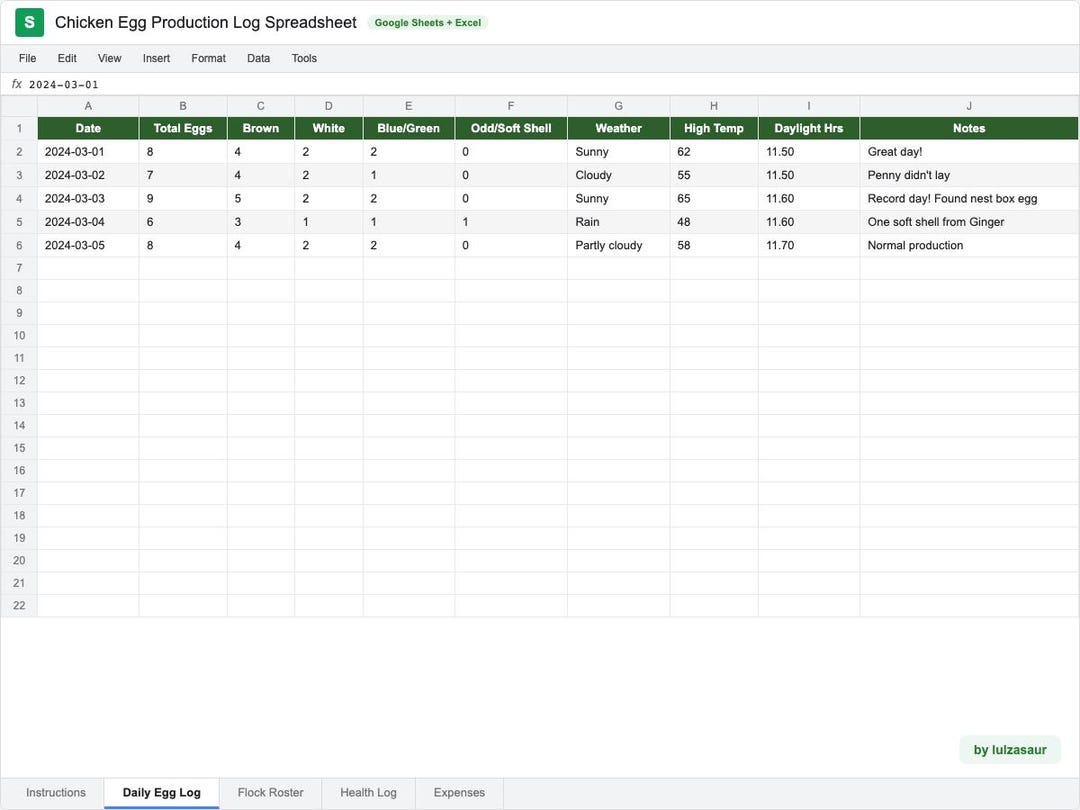Open the Health Log sheet tab
Viewport: 1080px width, 810px height.
pos(368,793)
